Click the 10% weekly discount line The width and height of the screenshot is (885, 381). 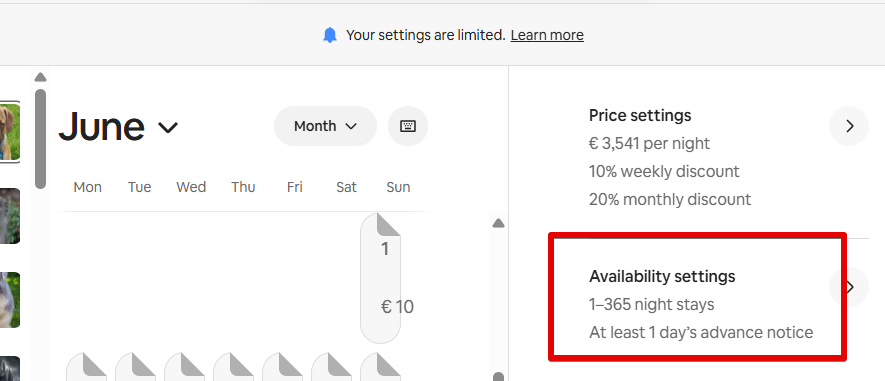tap(664, 171)
